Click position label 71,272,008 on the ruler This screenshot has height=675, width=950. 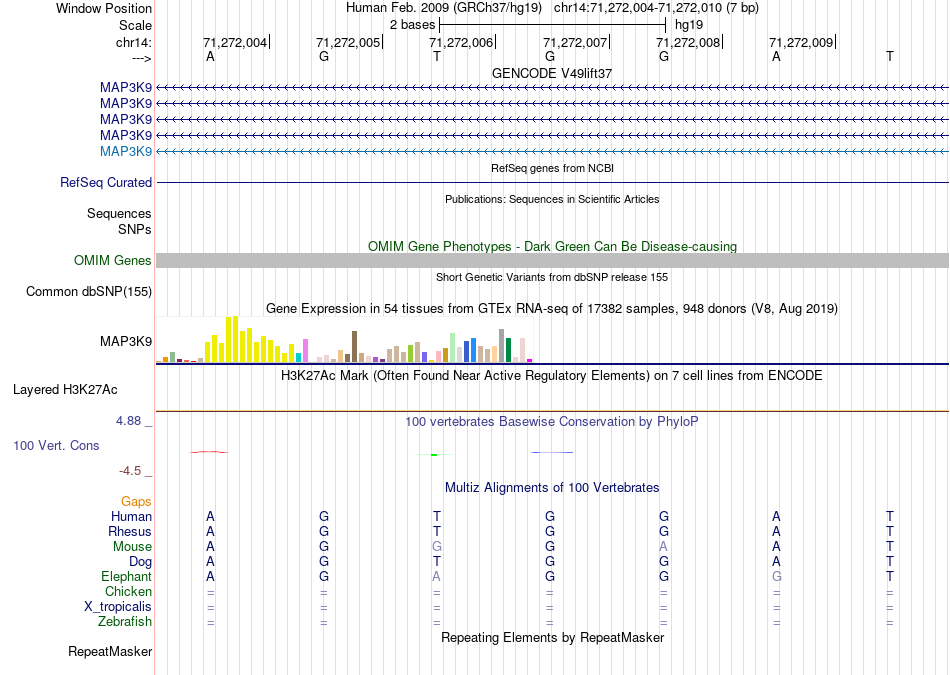[x=688, y=42]
